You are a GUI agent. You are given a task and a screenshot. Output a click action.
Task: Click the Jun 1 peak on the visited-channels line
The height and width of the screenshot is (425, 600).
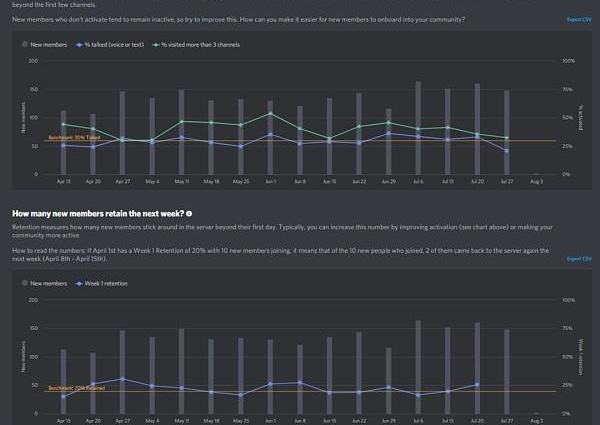(270, 113)
